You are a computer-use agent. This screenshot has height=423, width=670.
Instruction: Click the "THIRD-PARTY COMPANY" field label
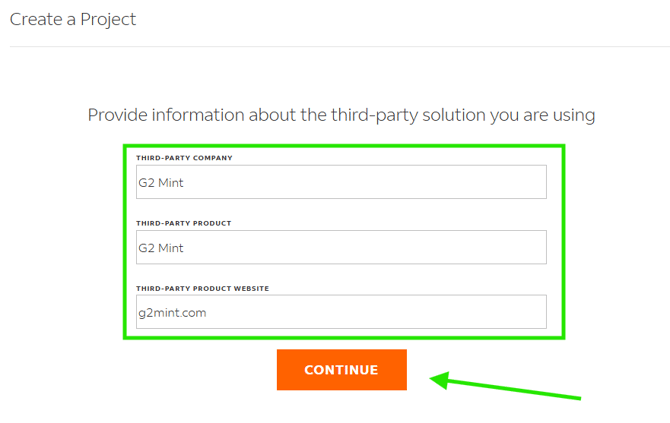coord(184,158)
